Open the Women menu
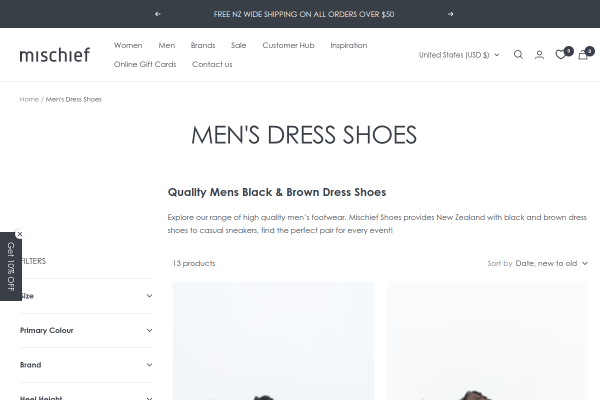 click(x=128, y=45)
